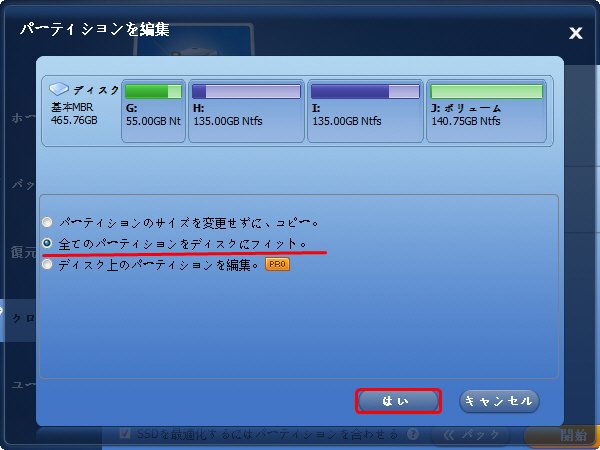Click the I: partition usage bar
This screenshot has height=450, width=600.
tap(365, 91)
